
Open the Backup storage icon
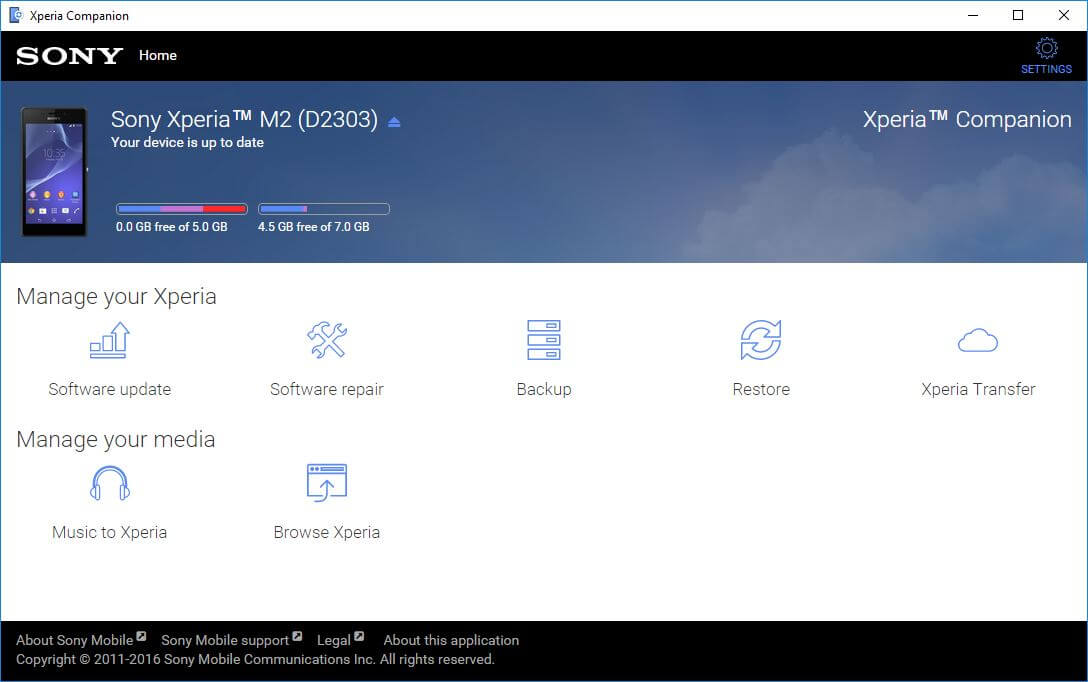(x=544, y=340)
